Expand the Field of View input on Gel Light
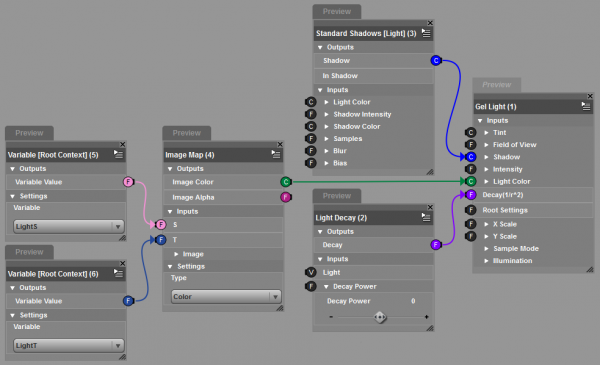The height and width of the screenshot is (365, 600). (486, 145)
